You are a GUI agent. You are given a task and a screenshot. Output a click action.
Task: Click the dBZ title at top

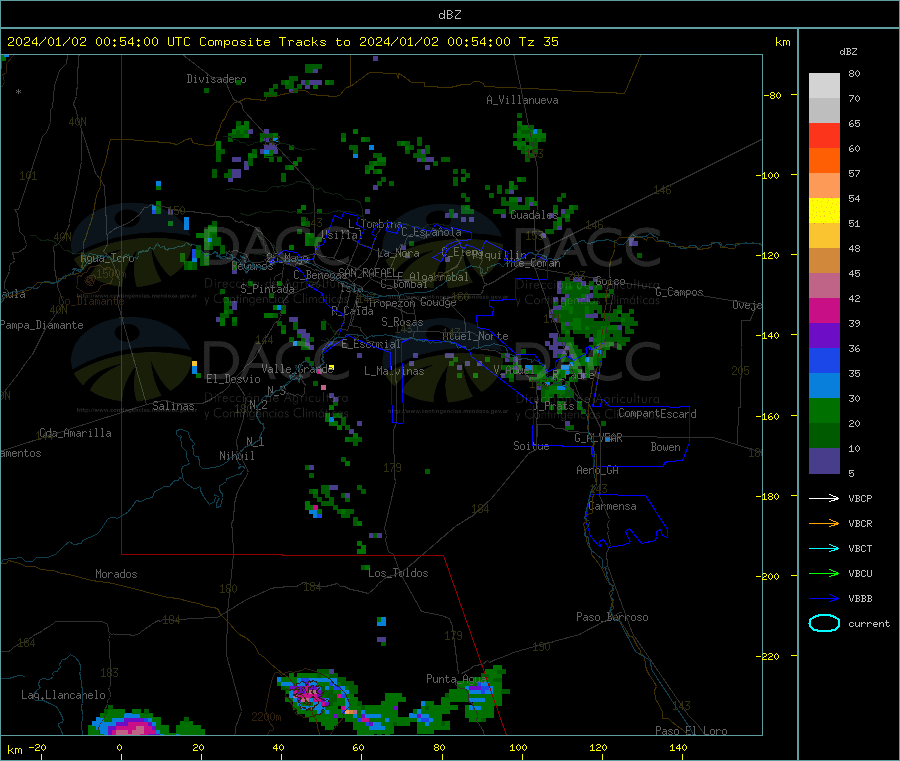449,15
